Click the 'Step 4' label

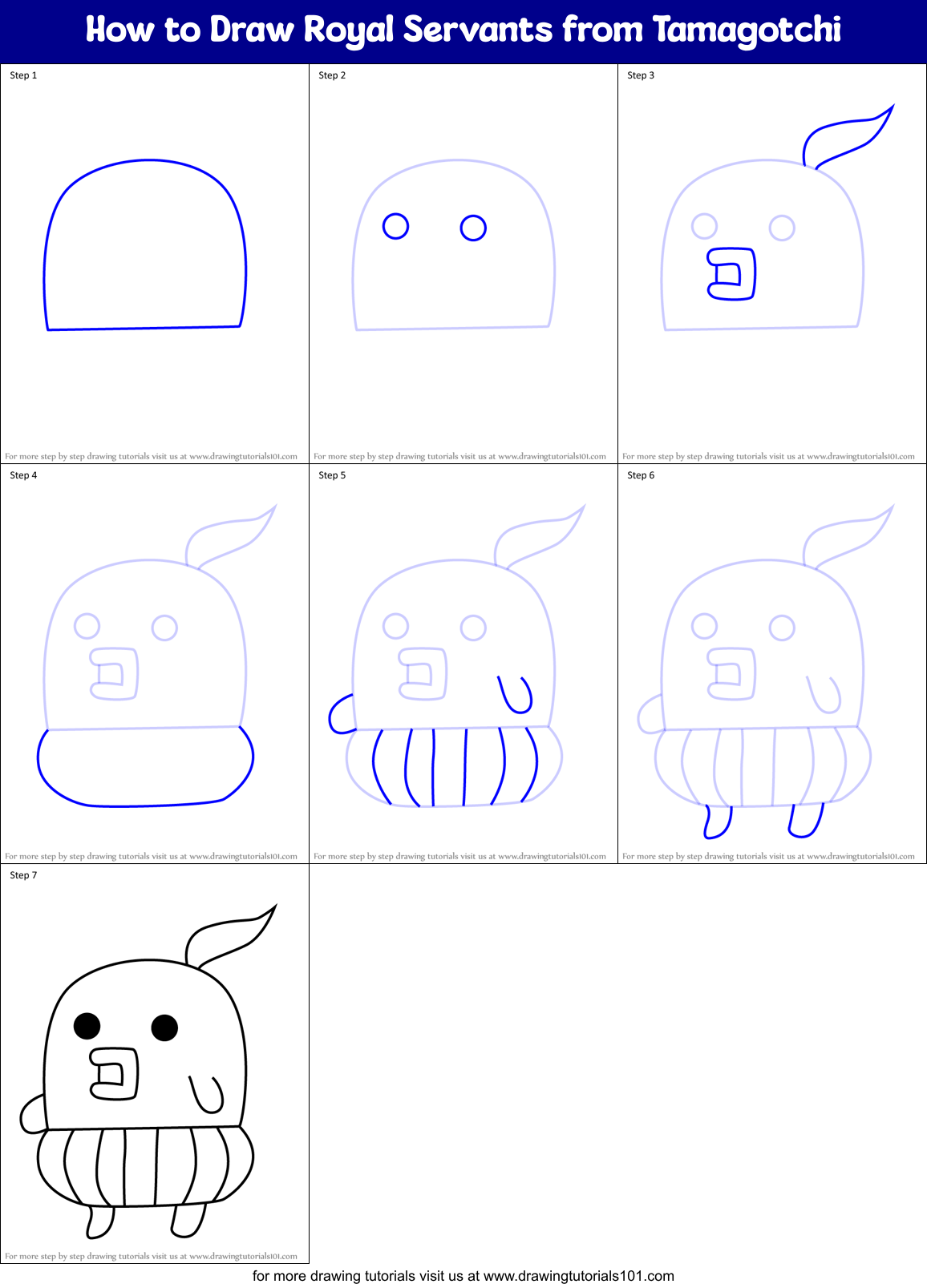[23, 475]
